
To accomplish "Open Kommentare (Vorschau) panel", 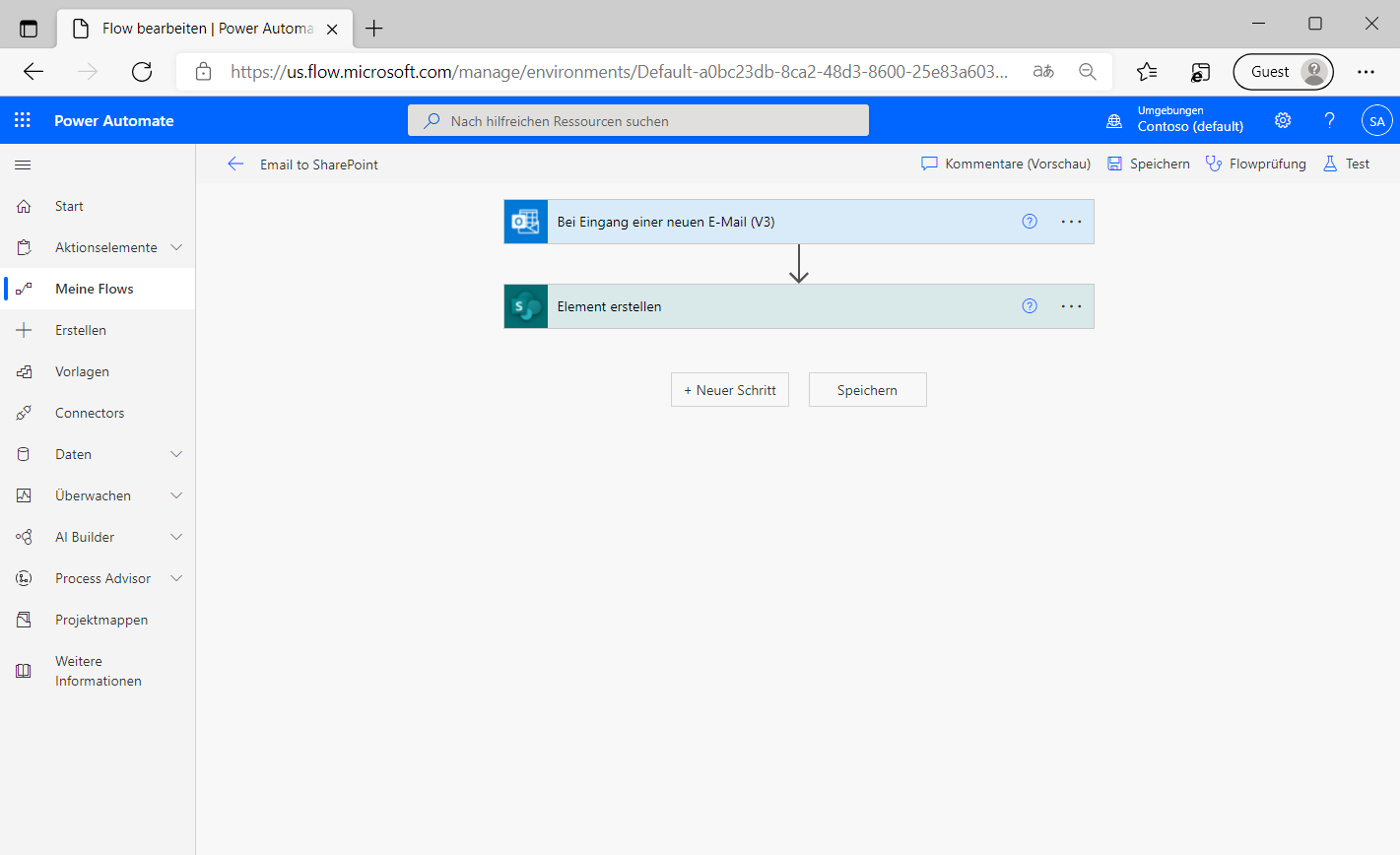I will pos(1006,164).
